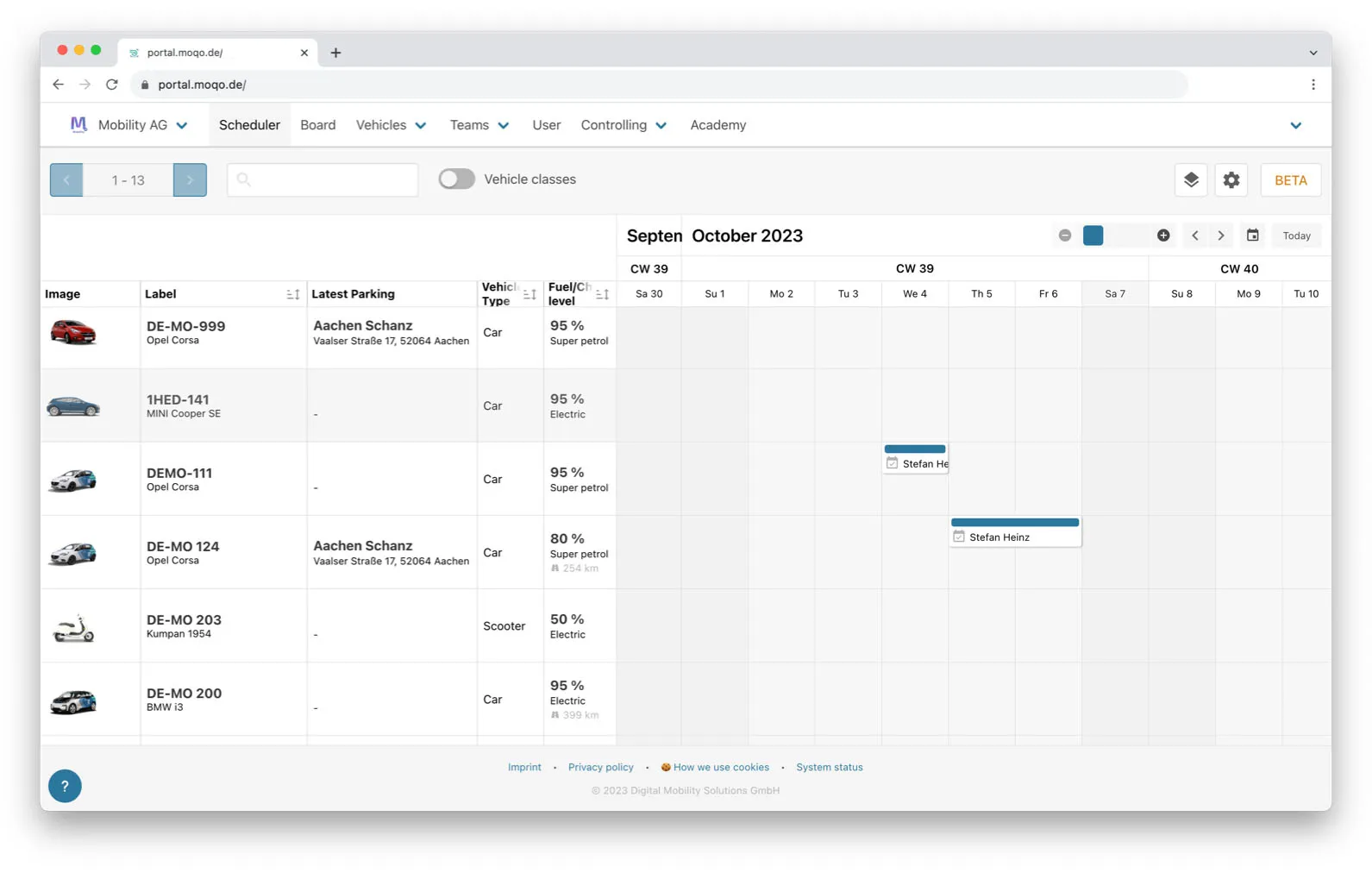Open Stefan Heinz booking on DE-MO 124
This screenshot has width=1372, height=873.
point(1015,532)
